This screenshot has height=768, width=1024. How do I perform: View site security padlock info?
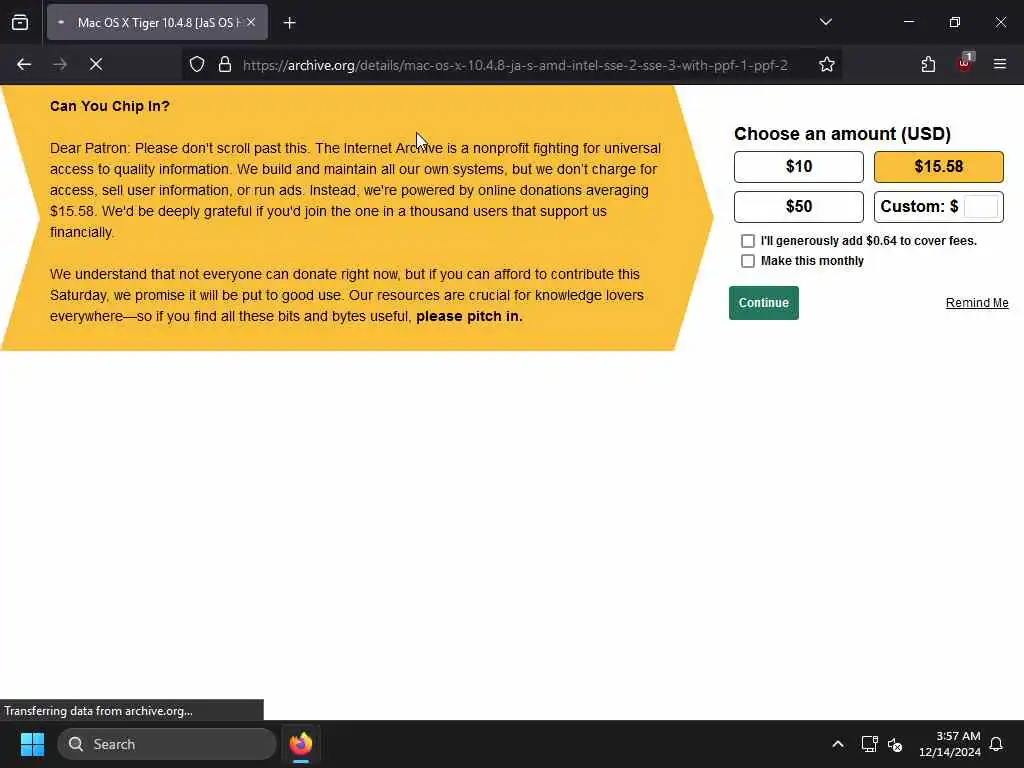tap(225, 65)
